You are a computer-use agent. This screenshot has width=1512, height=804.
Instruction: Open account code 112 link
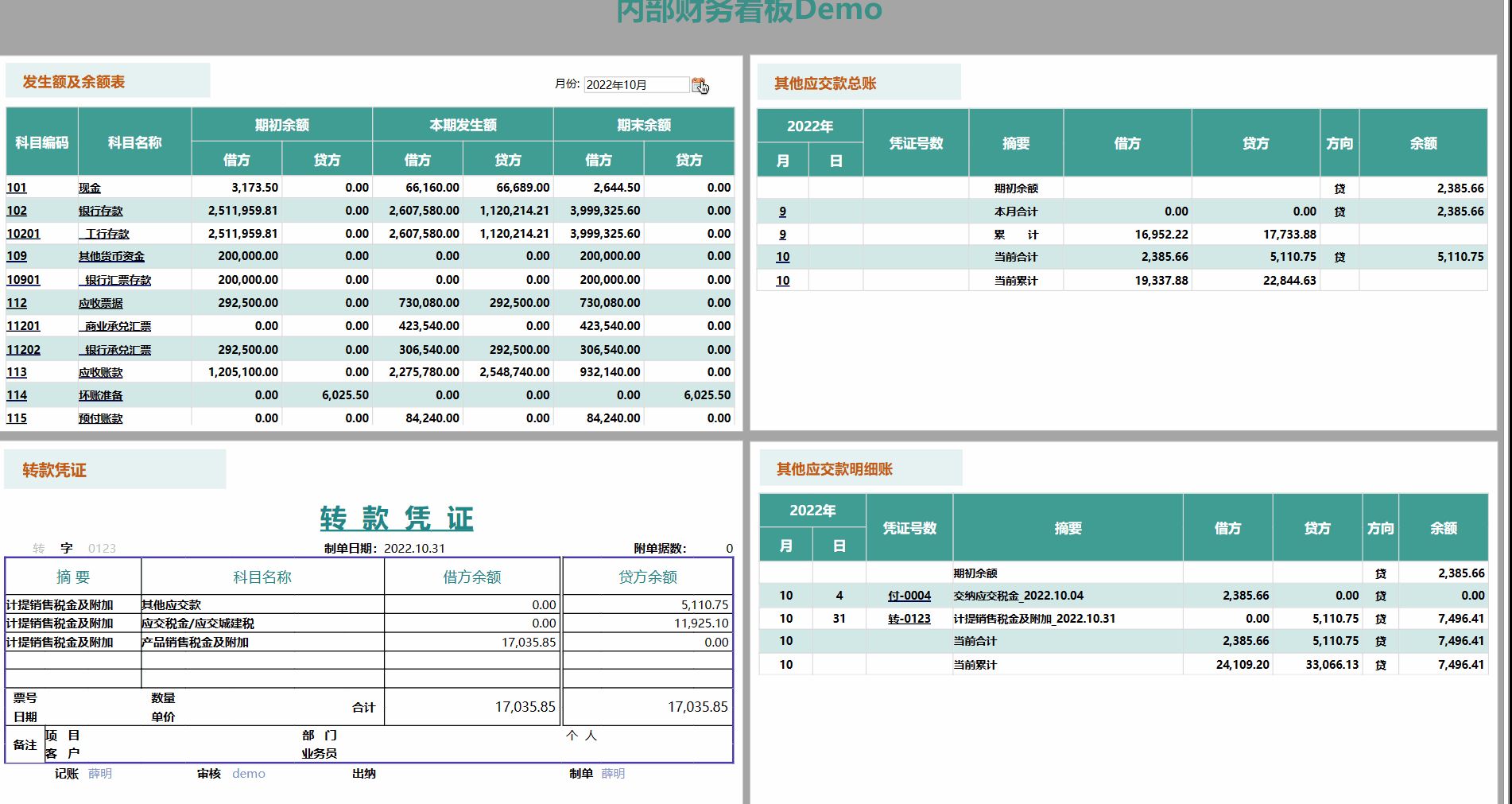[17, 303]
